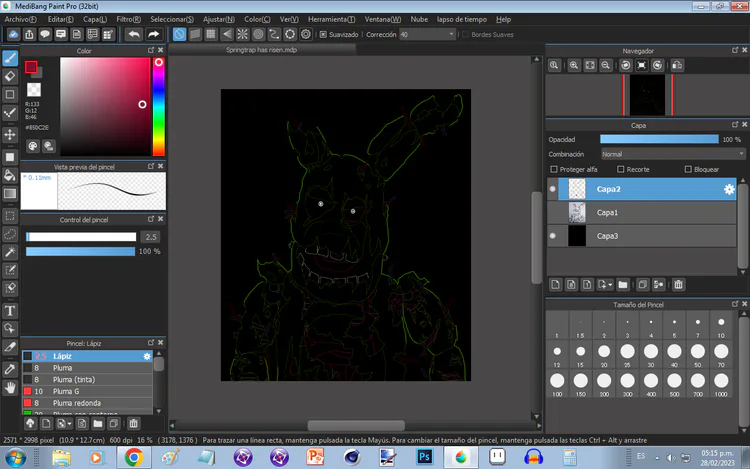Open Capa2 layer settings gear

[729, 189]
